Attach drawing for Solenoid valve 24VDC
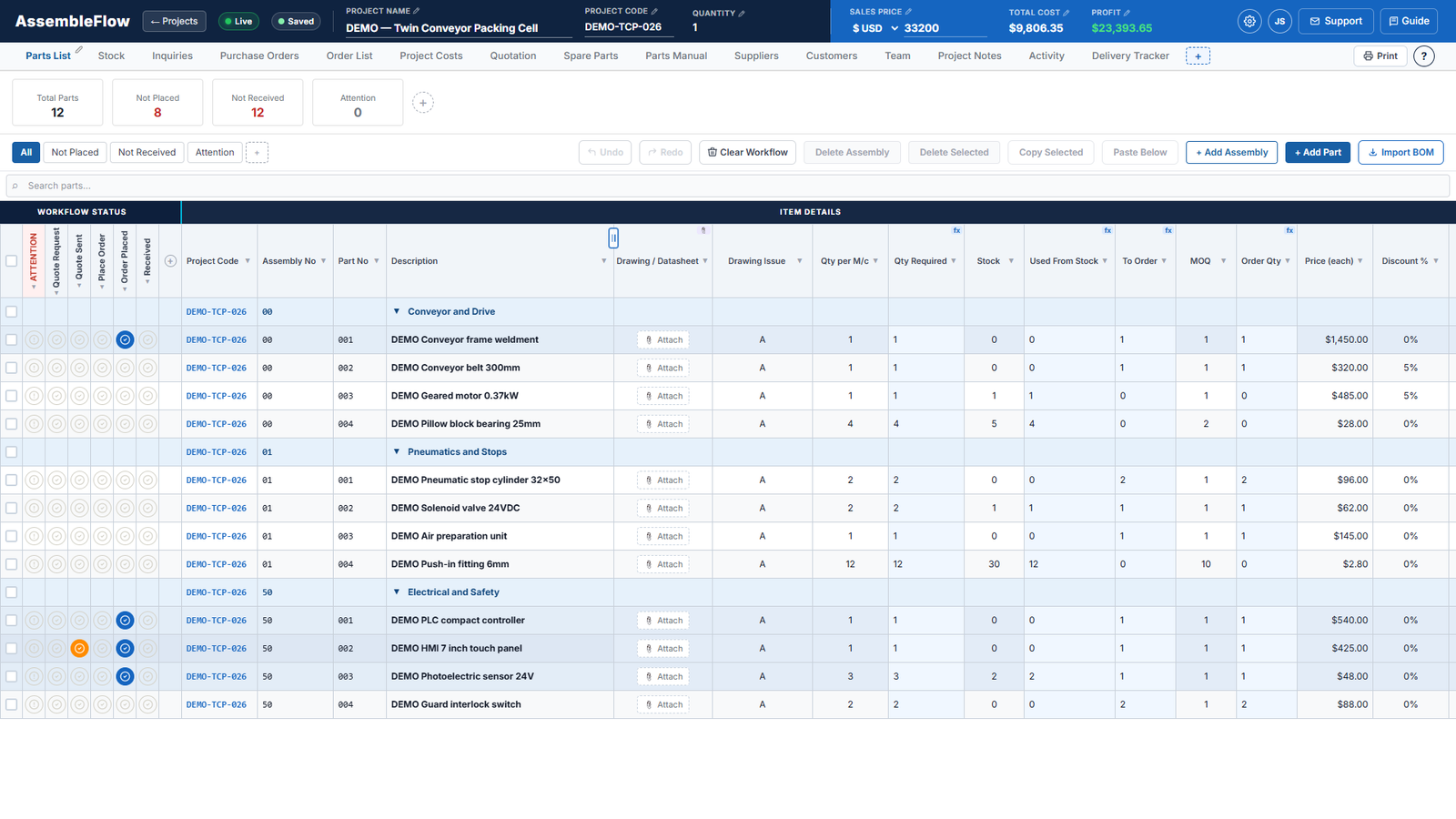The width and height of the screenshot is (1456, 819). pos(663,508)
